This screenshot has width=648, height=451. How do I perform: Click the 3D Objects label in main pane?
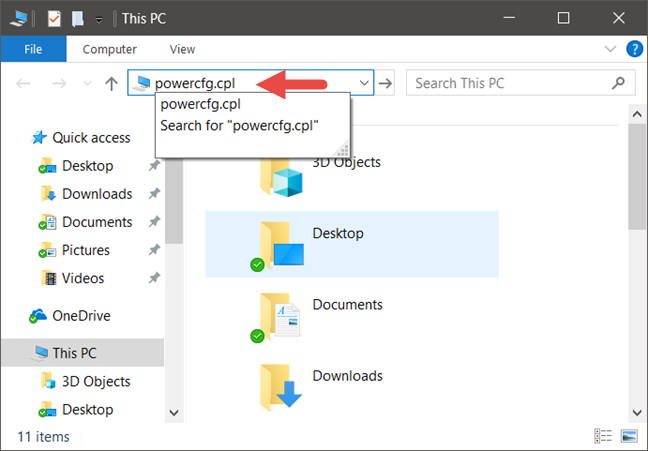(x=346, y=162)
